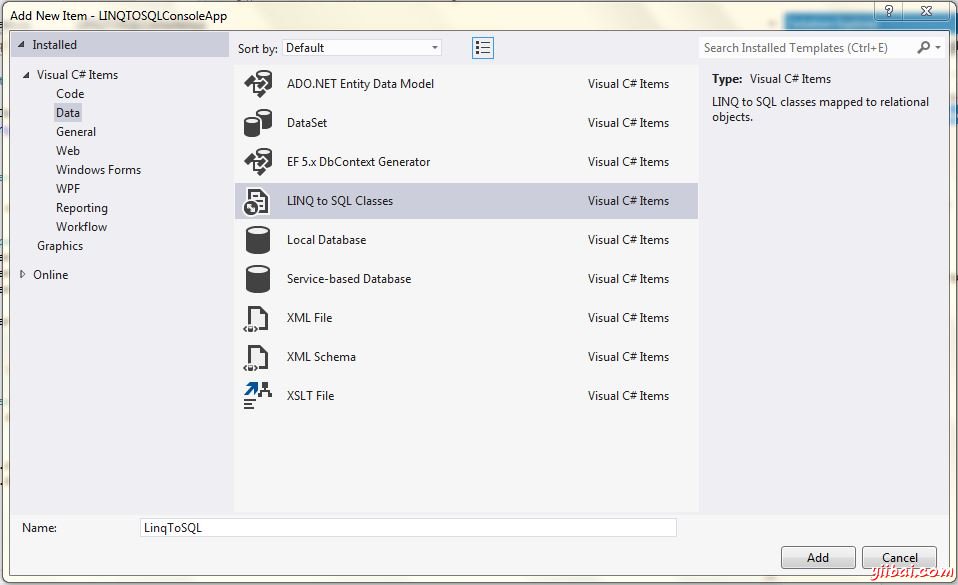Click the Service-based Database icon

click(x=258, y=280)
